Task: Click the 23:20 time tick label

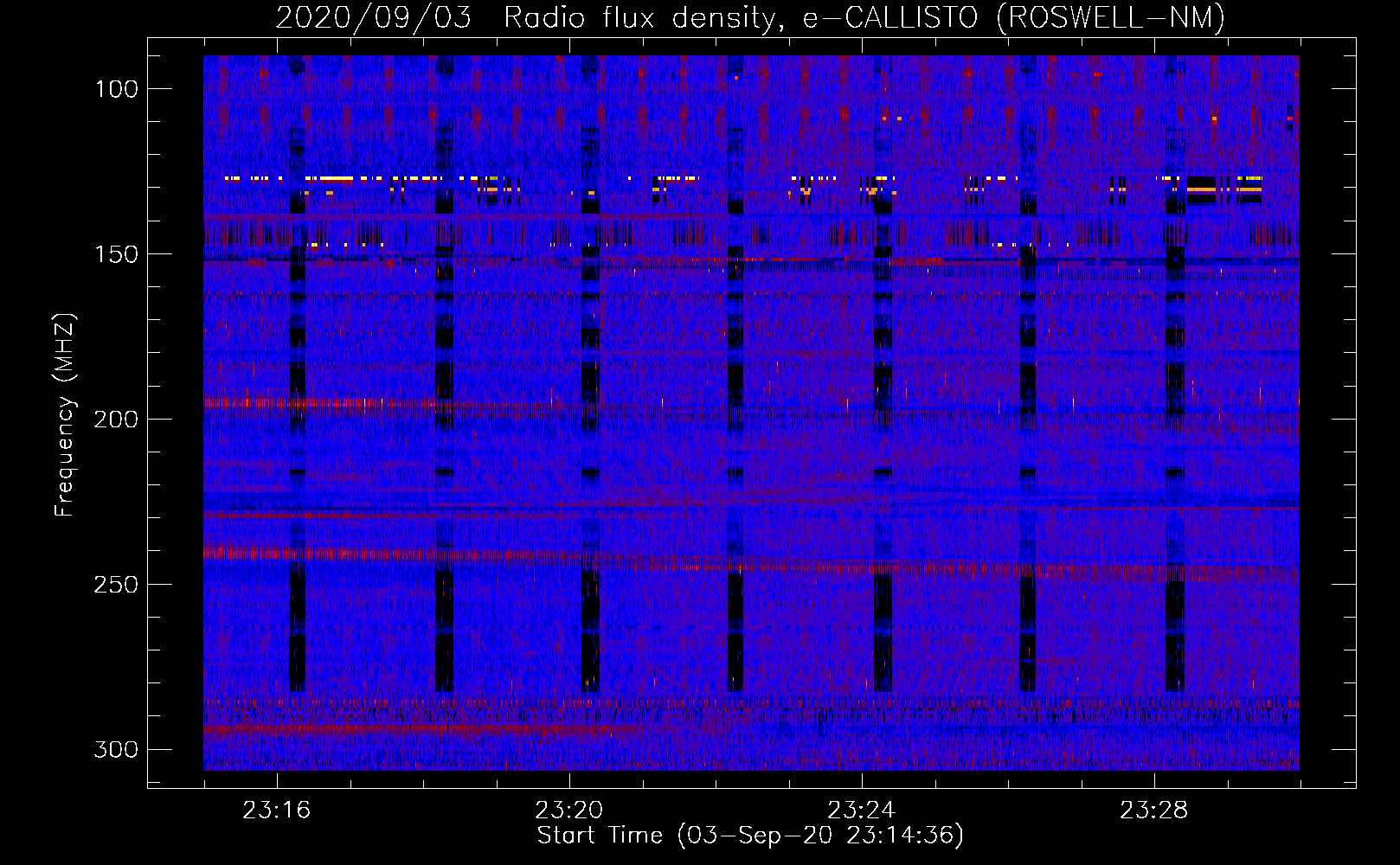Action: point(569,811)
